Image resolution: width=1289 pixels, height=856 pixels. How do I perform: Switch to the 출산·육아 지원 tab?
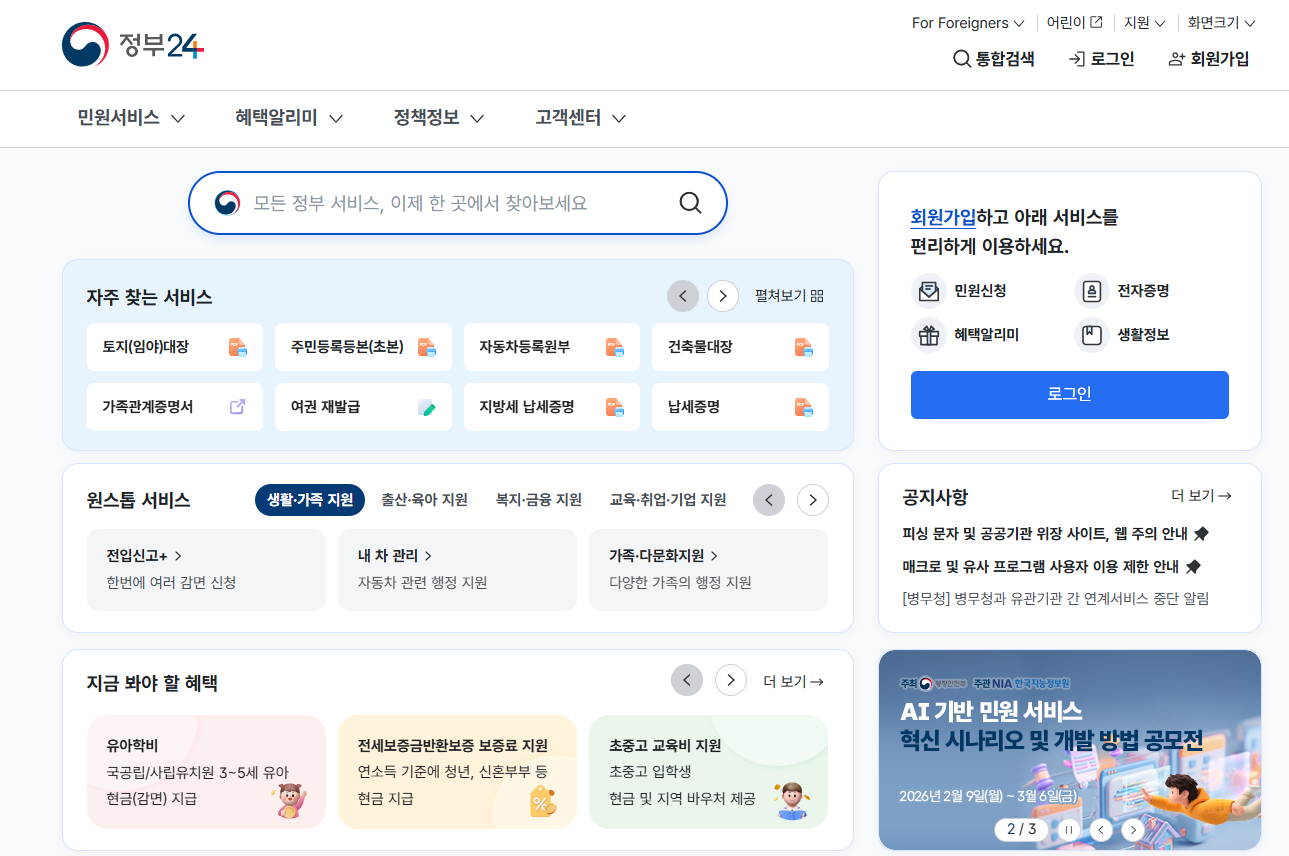[x=424, y=499]
